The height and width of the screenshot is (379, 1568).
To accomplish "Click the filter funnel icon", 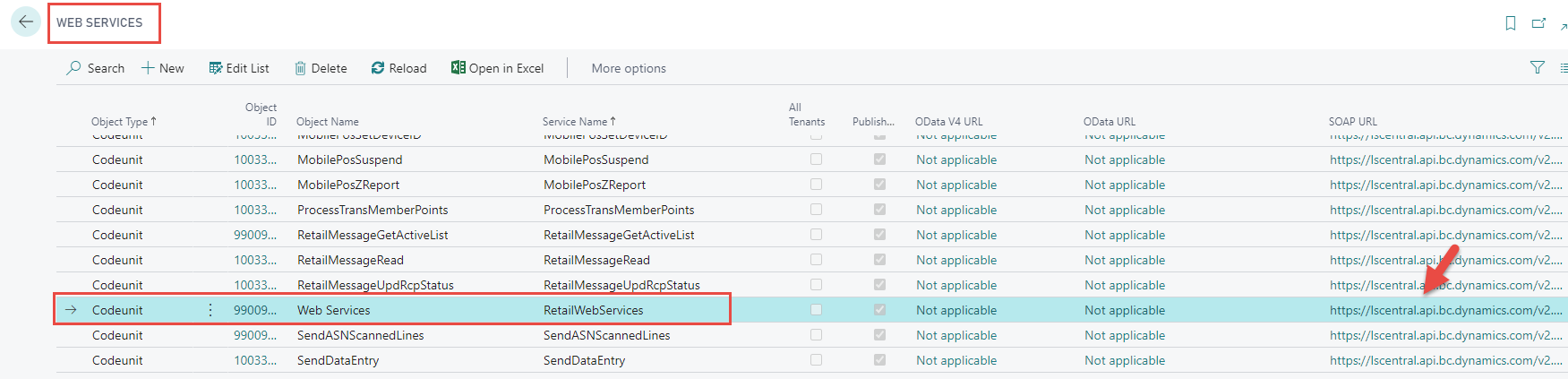I will point(1538,67).
